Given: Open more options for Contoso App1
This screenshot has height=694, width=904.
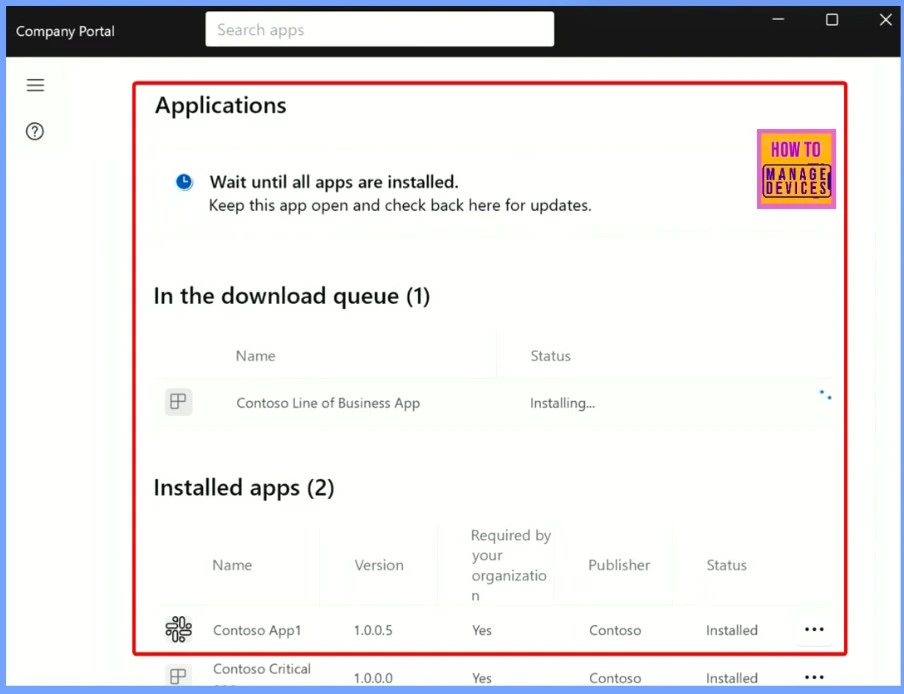Looking at the screenshot, I should click(x=814, y=629).
